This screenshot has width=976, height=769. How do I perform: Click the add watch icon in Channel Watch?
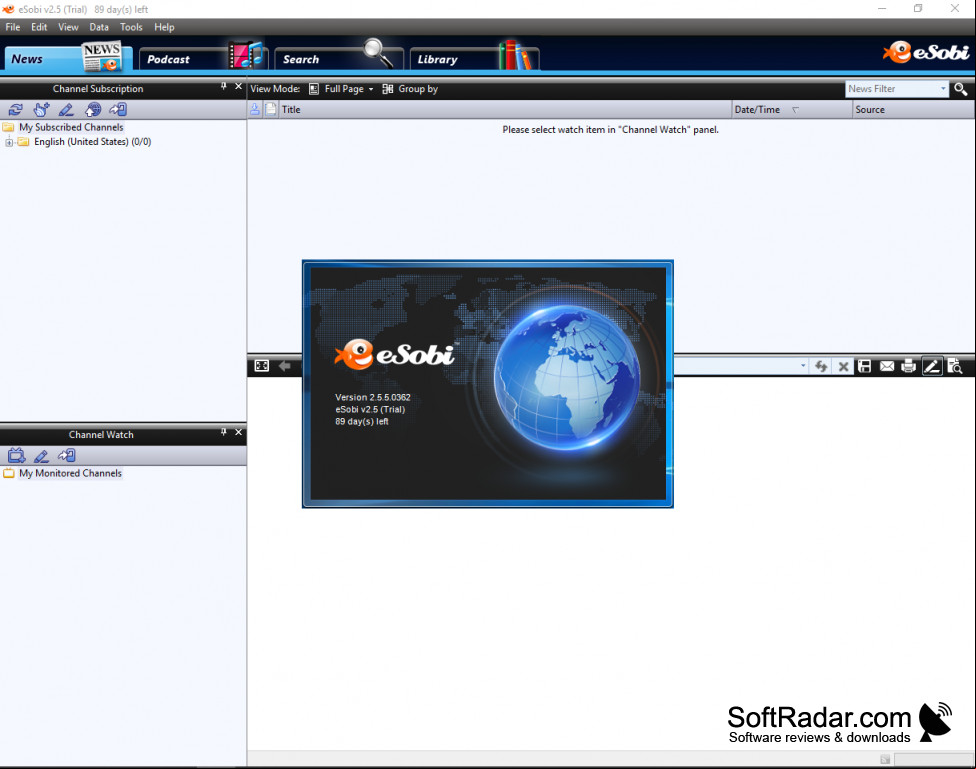[x=16, y=456]
